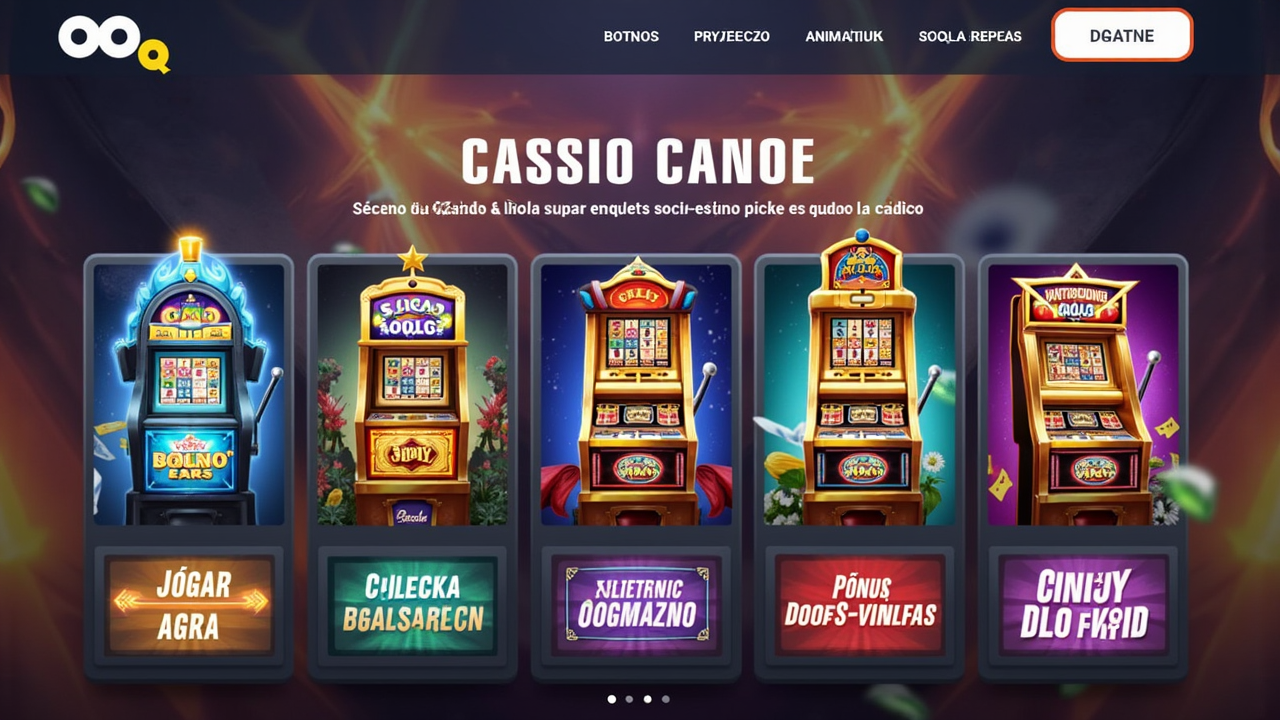Click the red PONUS DOOFS-VINLFAS button
1280x720 pixels.
859,605
